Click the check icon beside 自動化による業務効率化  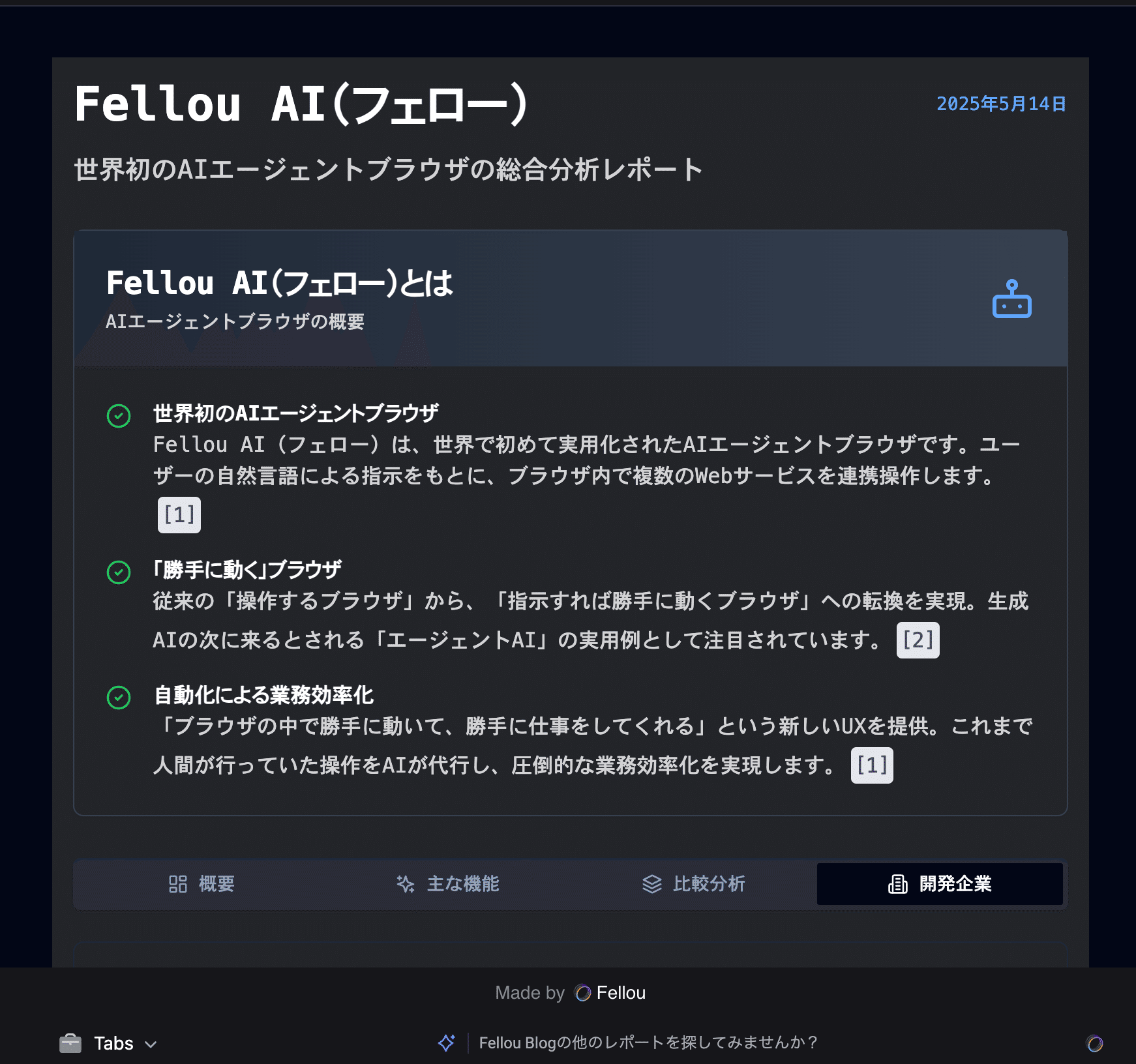119,697
